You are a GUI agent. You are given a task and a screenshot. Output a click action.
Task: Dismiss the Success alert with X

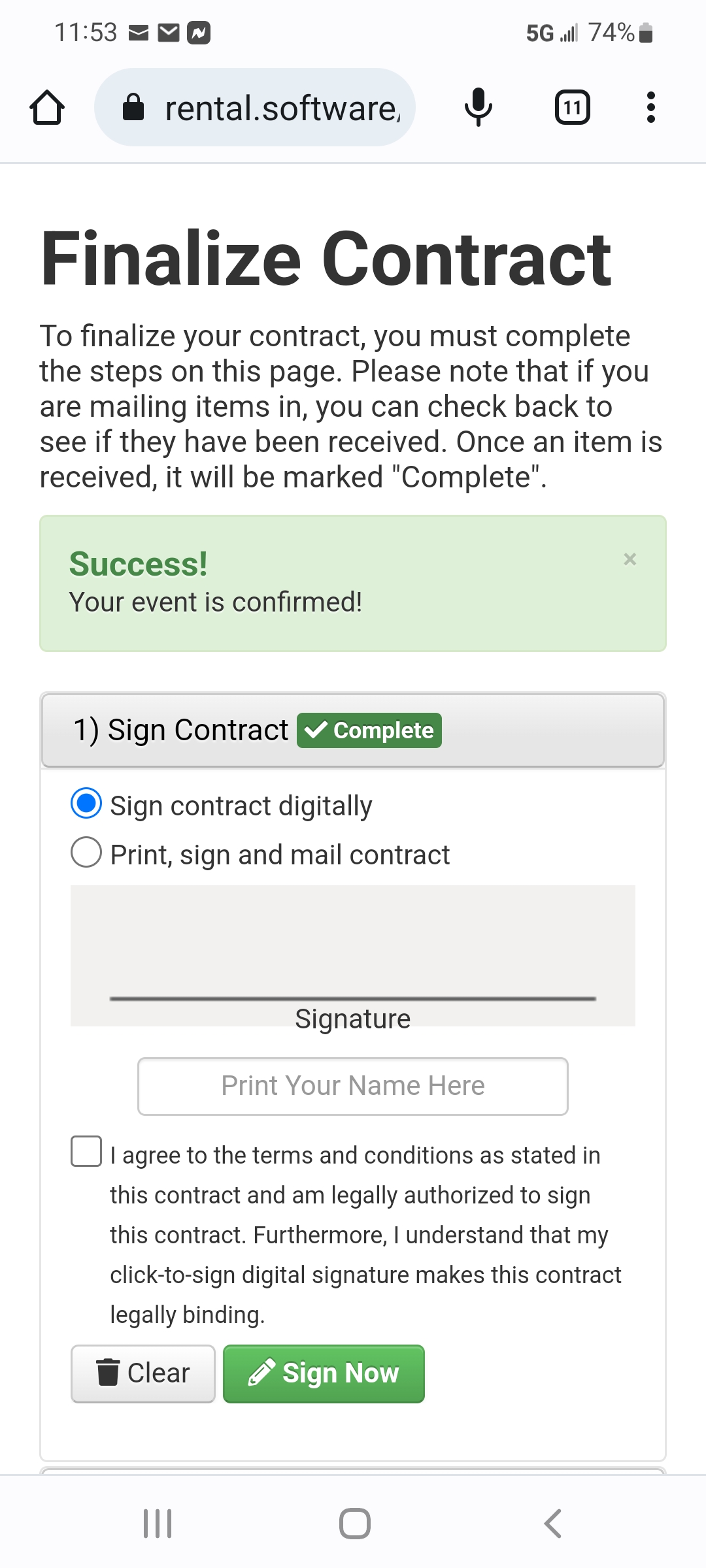(x=630, y=559)
